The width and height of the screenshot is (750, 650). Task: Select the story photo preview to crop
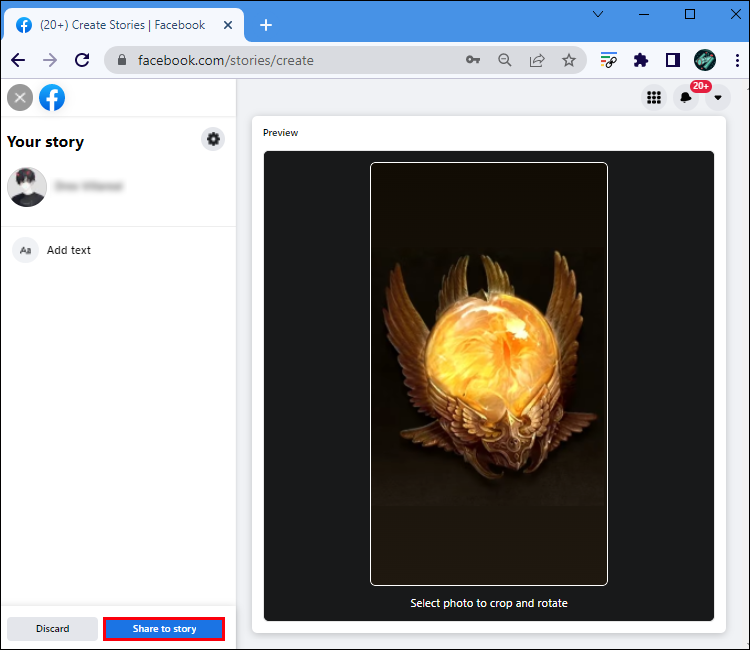[489, 373]
